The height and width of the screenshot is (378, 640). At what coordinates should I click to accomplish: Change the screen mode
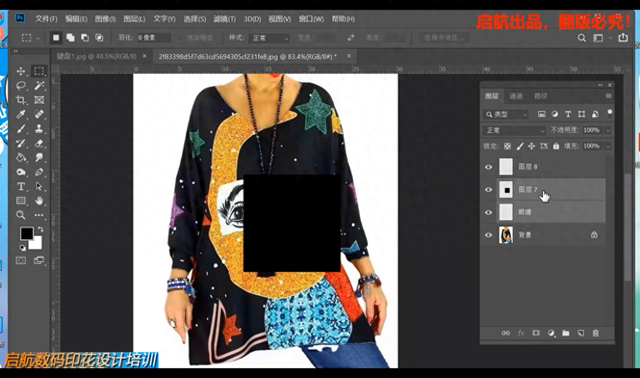pos(39,260)
